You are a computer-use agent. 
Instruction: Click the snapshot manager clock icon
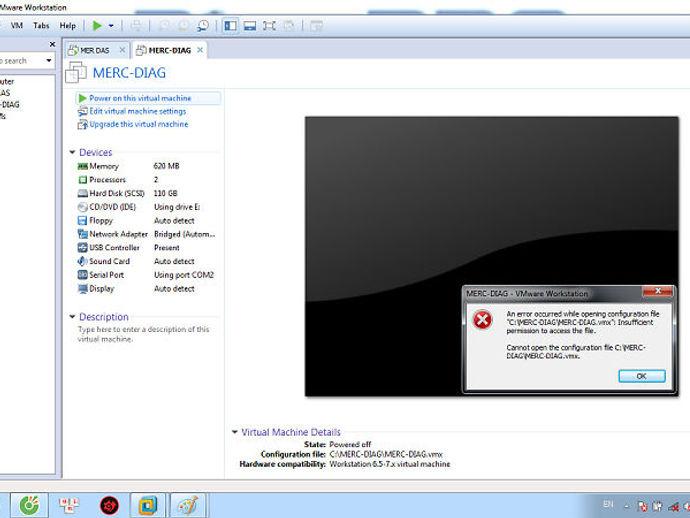point(203,26)
